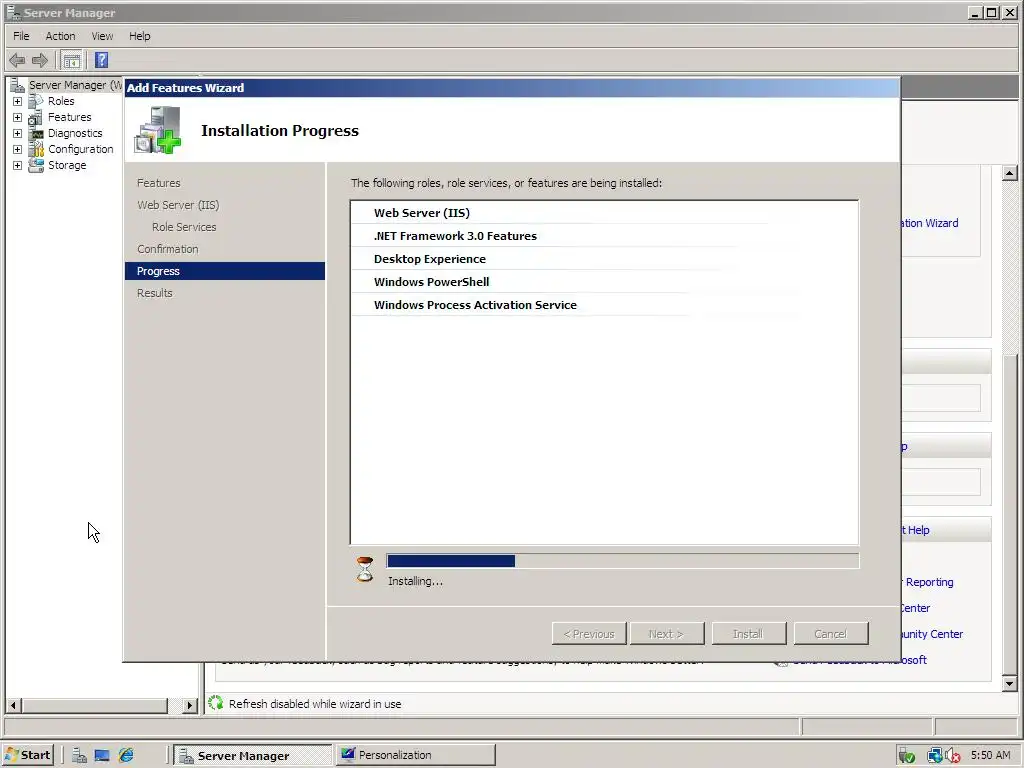The height and width of the screenshot is (768, 1024).
Task: Expand the Storage tree node
Action: point(18,165)
